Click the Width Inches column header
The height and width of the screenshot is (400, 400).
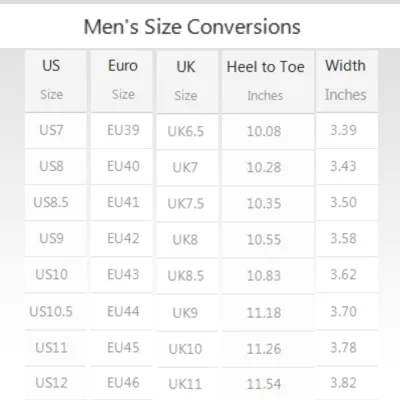[x=347, y=81]
